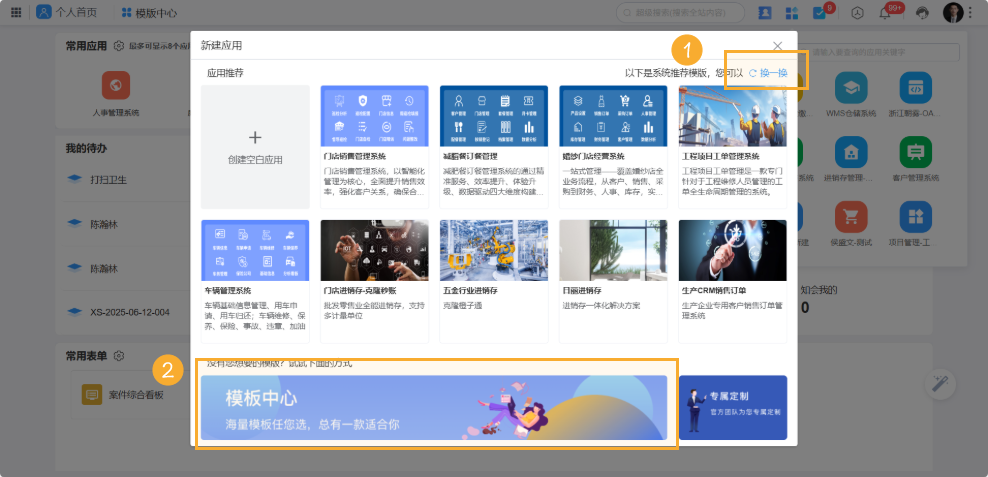
Task: Click 创建空白应用 to create a blank app
Action: coord(255,147)
